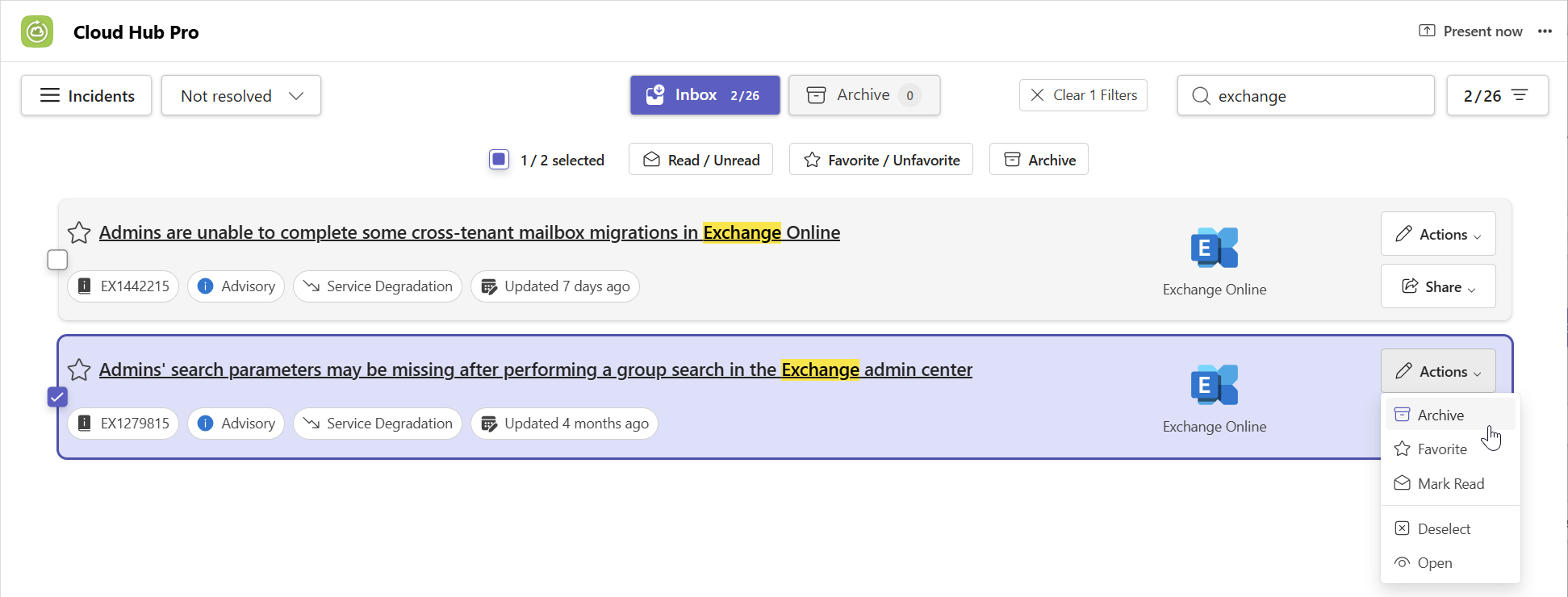Click Updated 7 days ago tag
Viewport: 1568px width, 597px height.
pos(555,286)
